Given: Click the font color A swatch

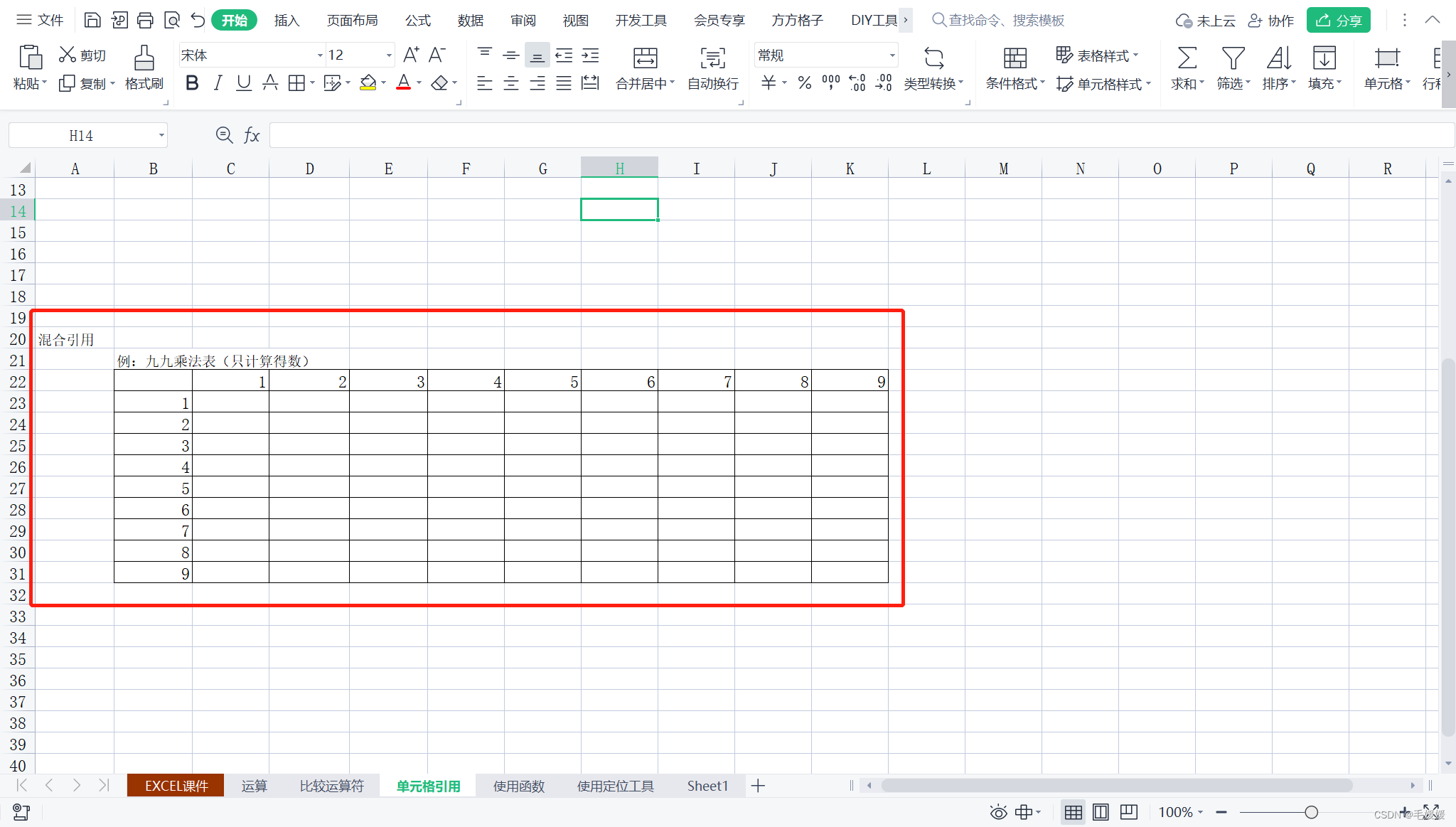Looking at the screenshot, I should [403, 83].
